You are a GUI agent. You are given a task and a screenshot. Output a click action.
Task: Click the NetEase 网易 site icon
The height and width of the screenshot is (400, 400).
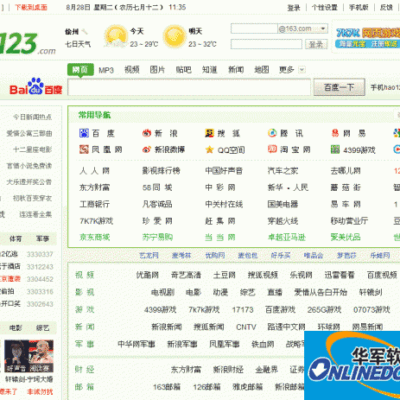tap(335, 133)
